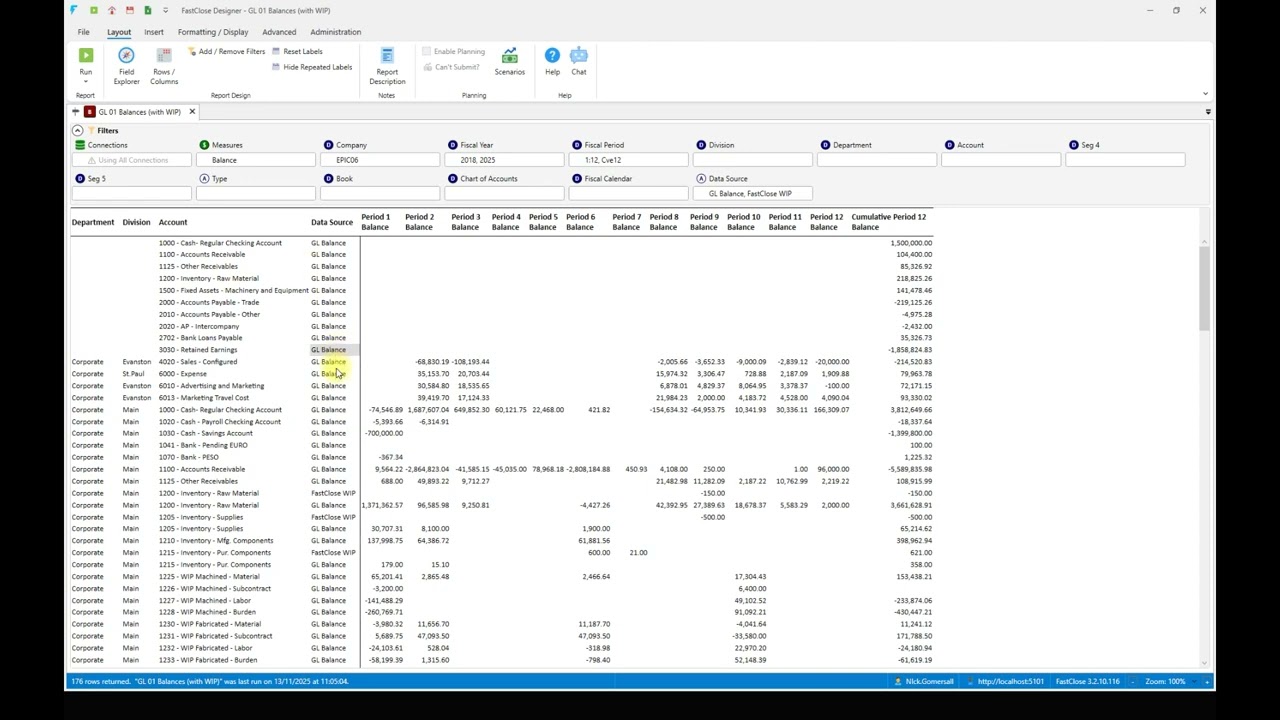Click the green run icon in title bar
1280x720 pixels.
pyautogui.click(x=93, y=10)
